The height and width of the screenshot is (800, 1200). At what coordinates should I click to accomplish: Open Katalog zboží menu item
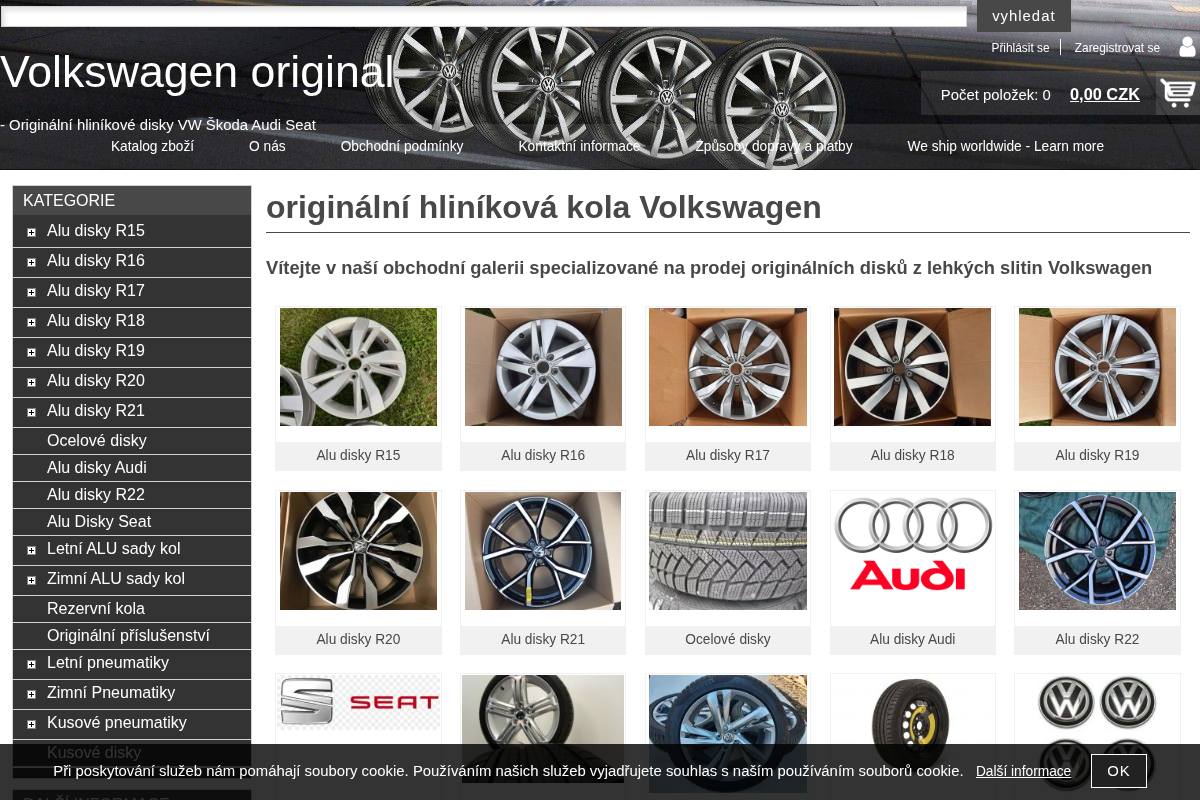pos(152,146)
